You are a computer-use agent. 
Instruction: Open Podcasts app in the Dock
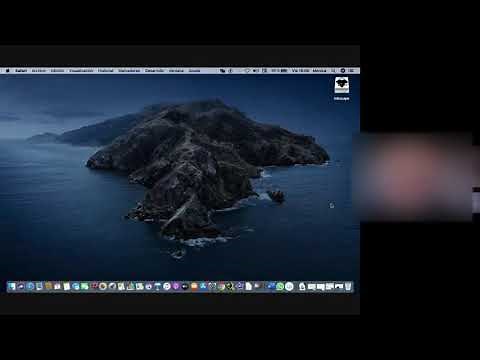pos(176,286)
